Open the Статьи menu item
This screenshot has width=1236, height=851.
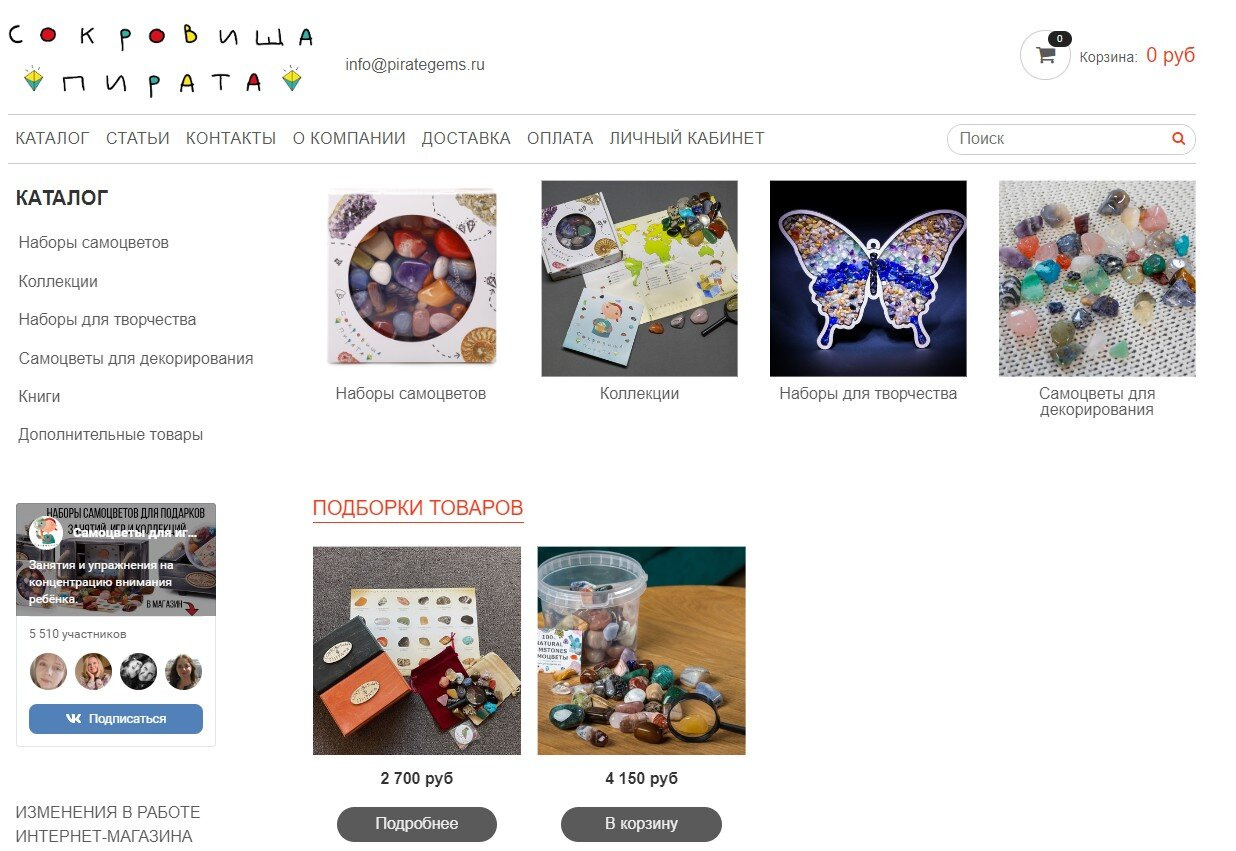click(138, 139)
